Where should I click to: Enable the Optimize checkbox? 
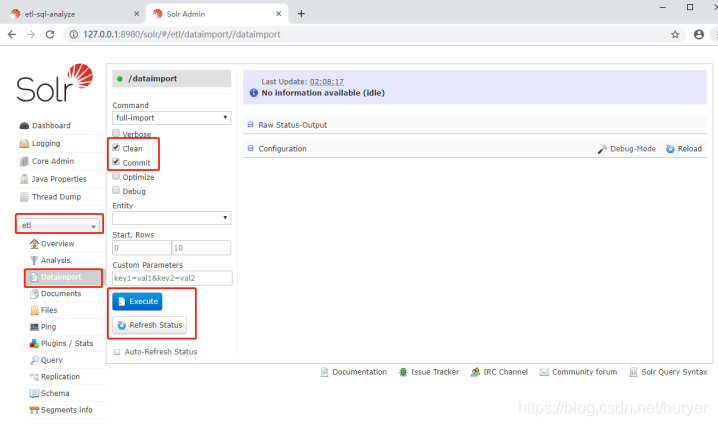(x=116, y=176)
